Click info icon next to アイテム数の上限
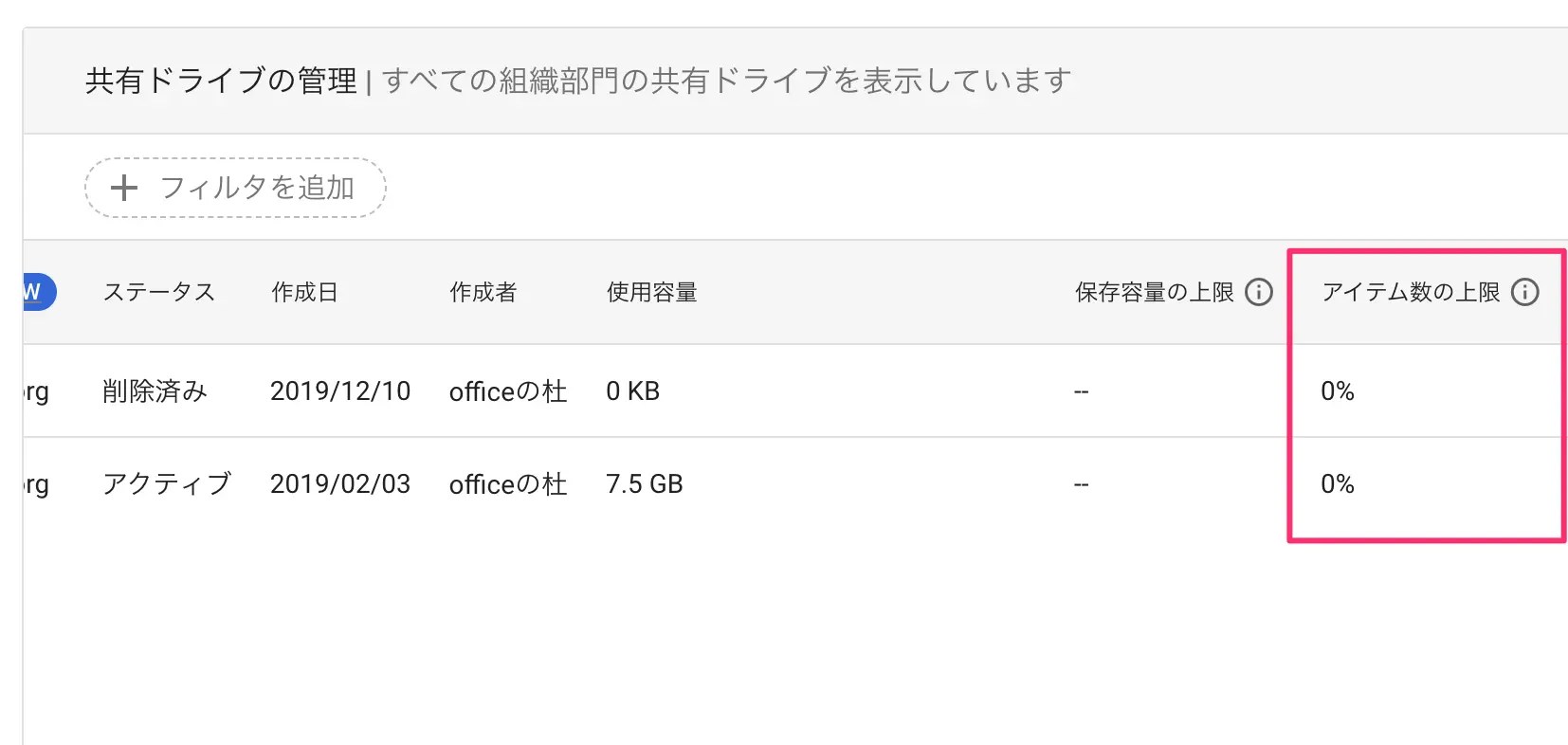This screenshot has height=745, width=1568. coord(1524,292)
